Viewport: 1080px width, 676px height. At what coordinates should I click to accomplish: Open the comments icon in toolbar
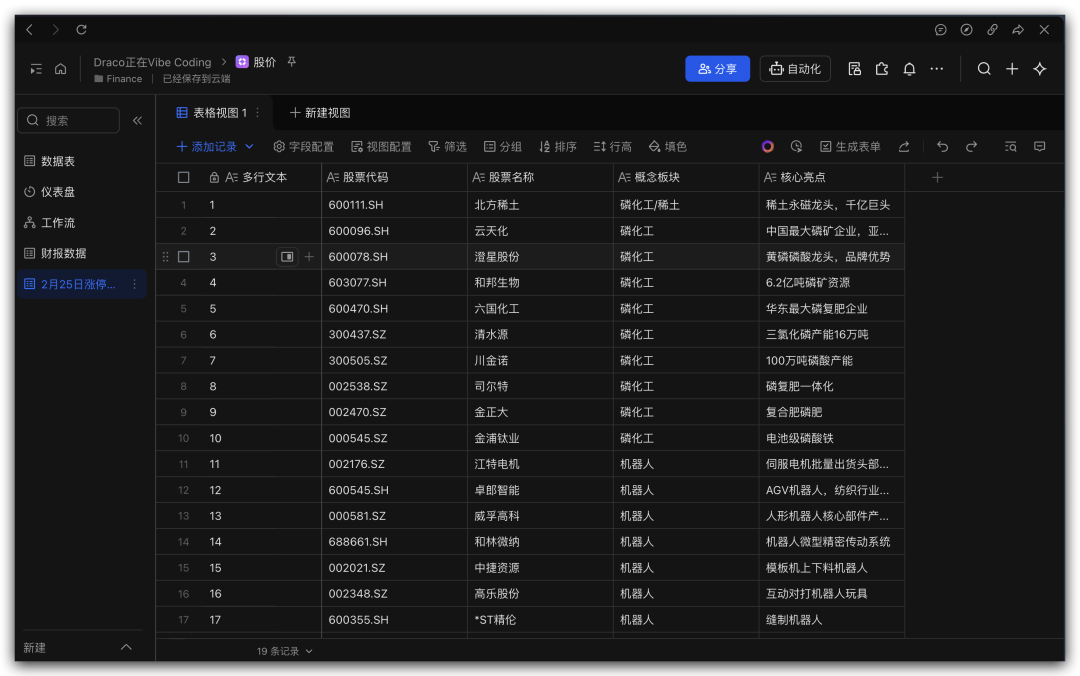click(x=1040, y=147)
